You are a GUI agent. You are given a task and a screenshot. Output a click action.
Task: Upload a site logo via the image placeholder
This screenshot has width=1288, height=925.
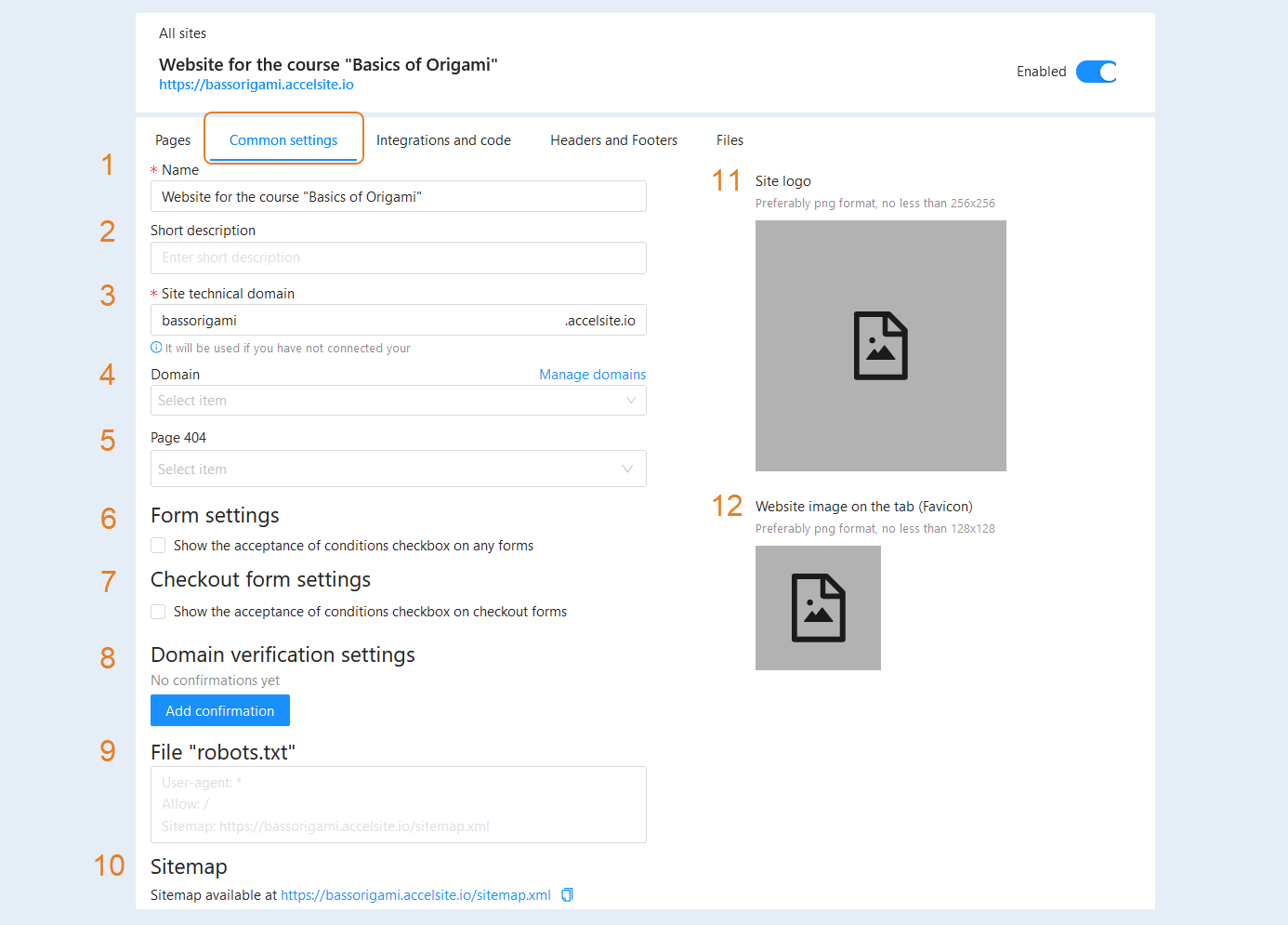click(880, 346)
